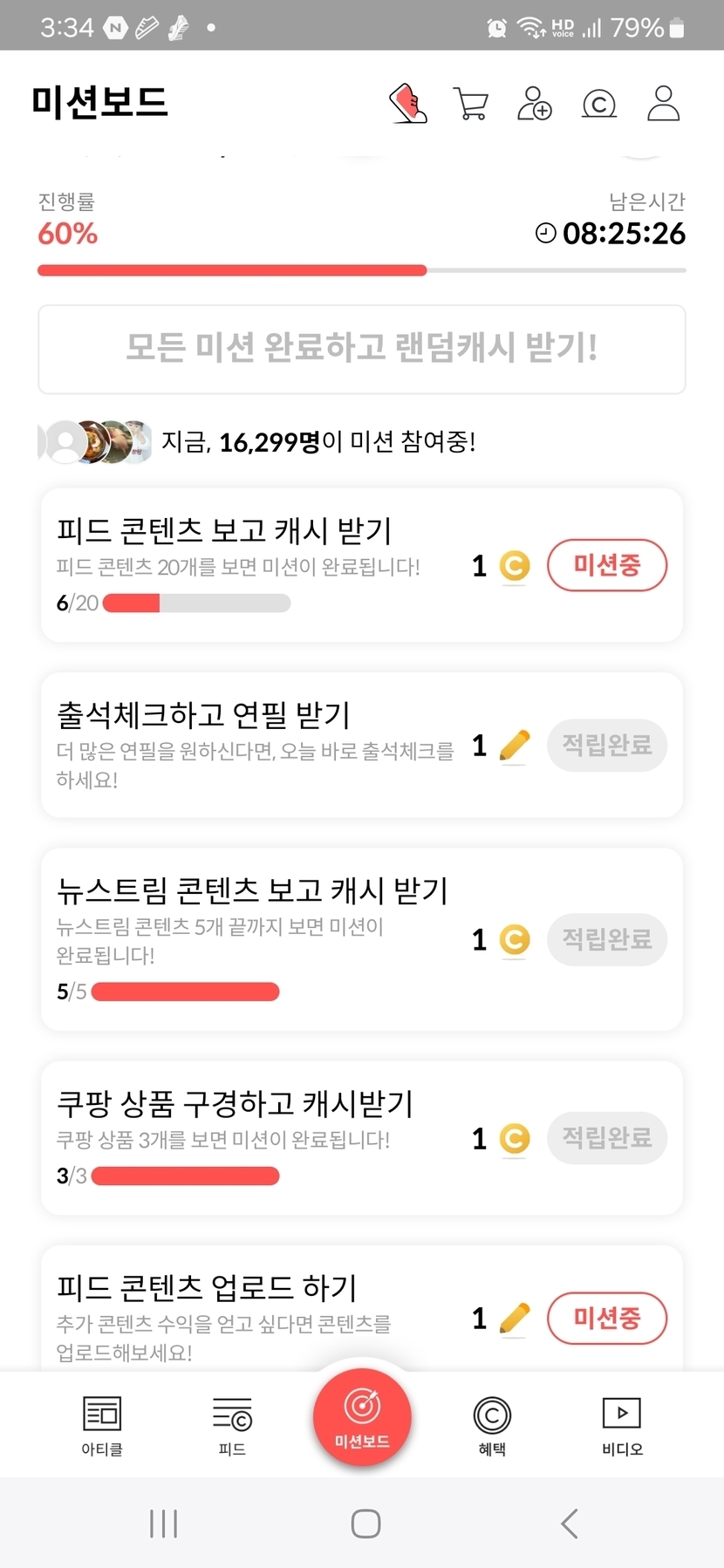The width and height of the screenshot is (724, 1568).
Task: Tap the red sneaker step-counter icon
Action: pos(407,103)
